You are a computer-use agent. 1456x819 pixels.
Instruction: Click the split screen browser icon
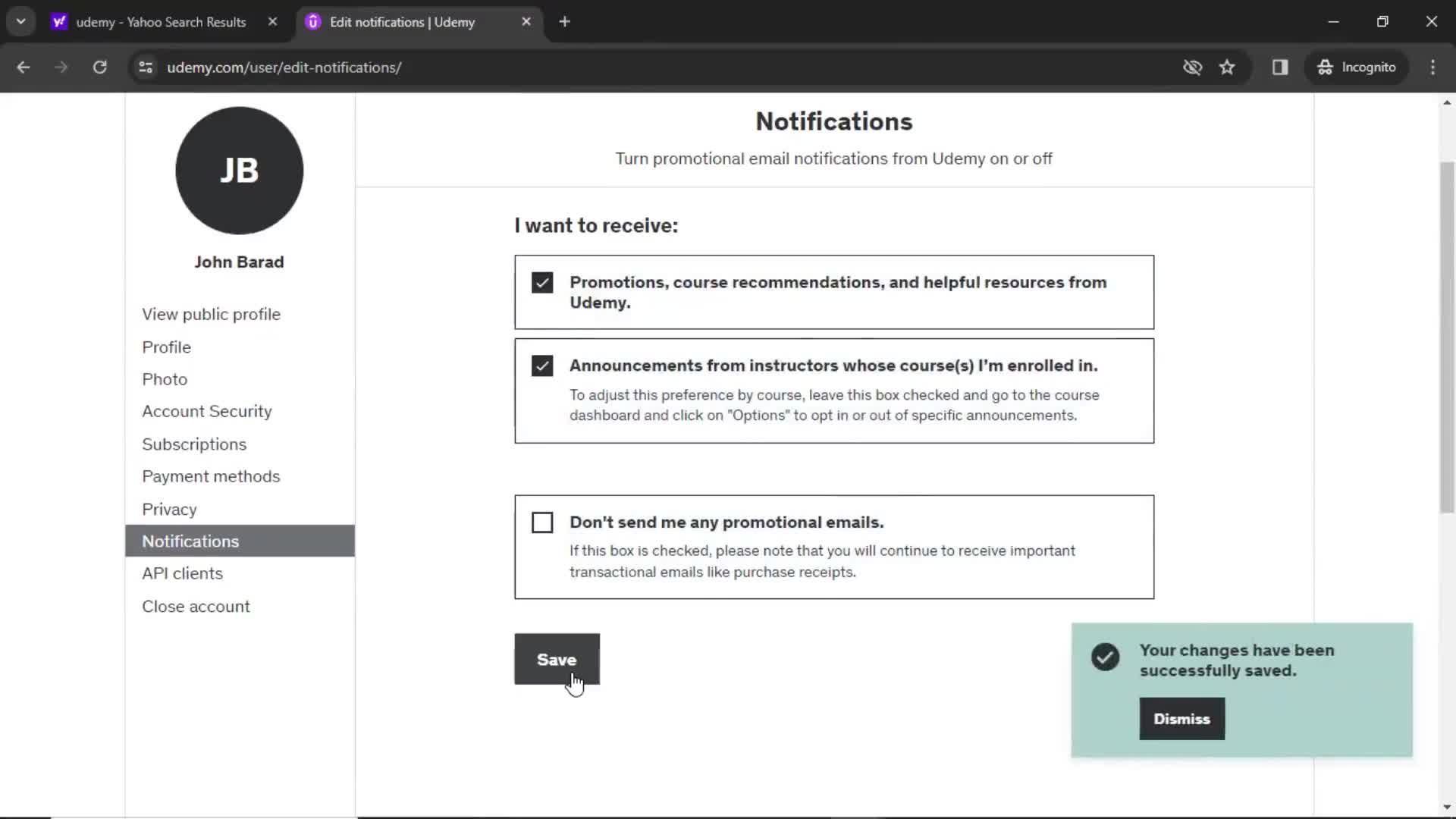tap(1280, 67)
